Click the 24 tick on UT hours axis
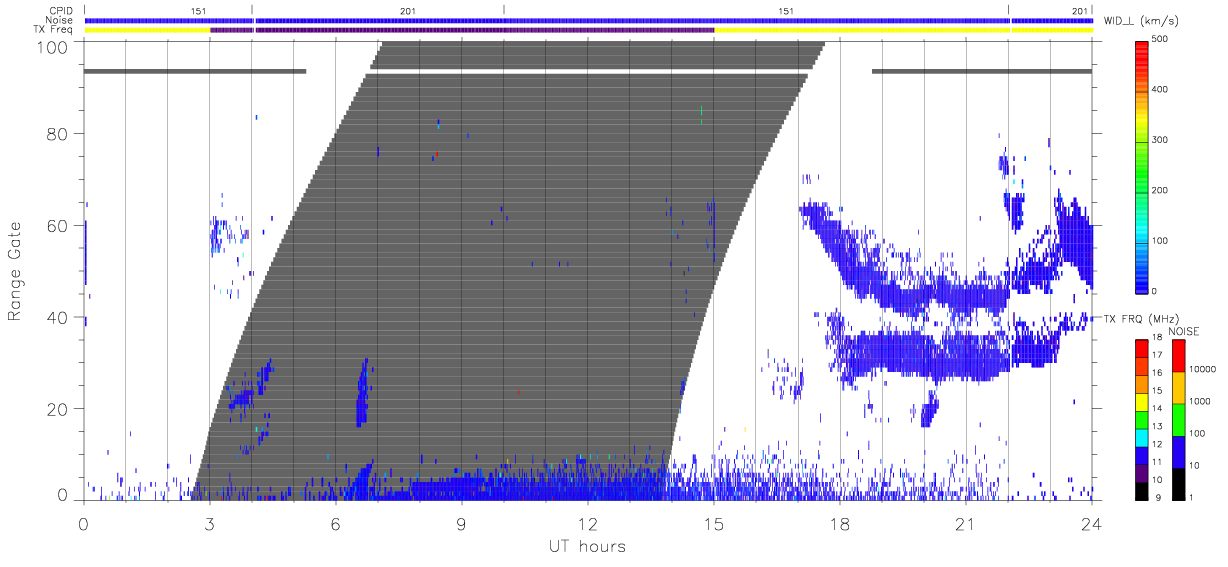1228x567 pixels. tap(1092, 523)
